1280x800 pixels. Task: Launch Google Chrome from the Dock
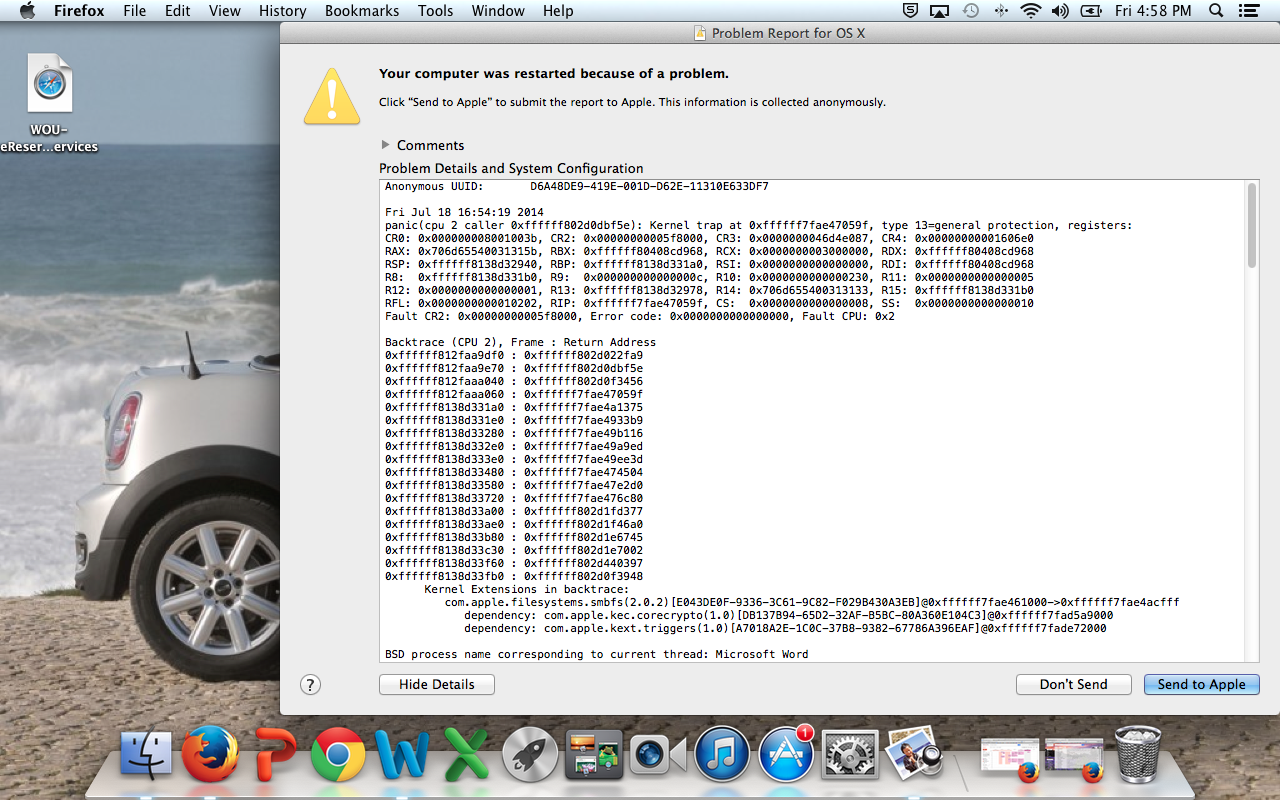(338, 755)
